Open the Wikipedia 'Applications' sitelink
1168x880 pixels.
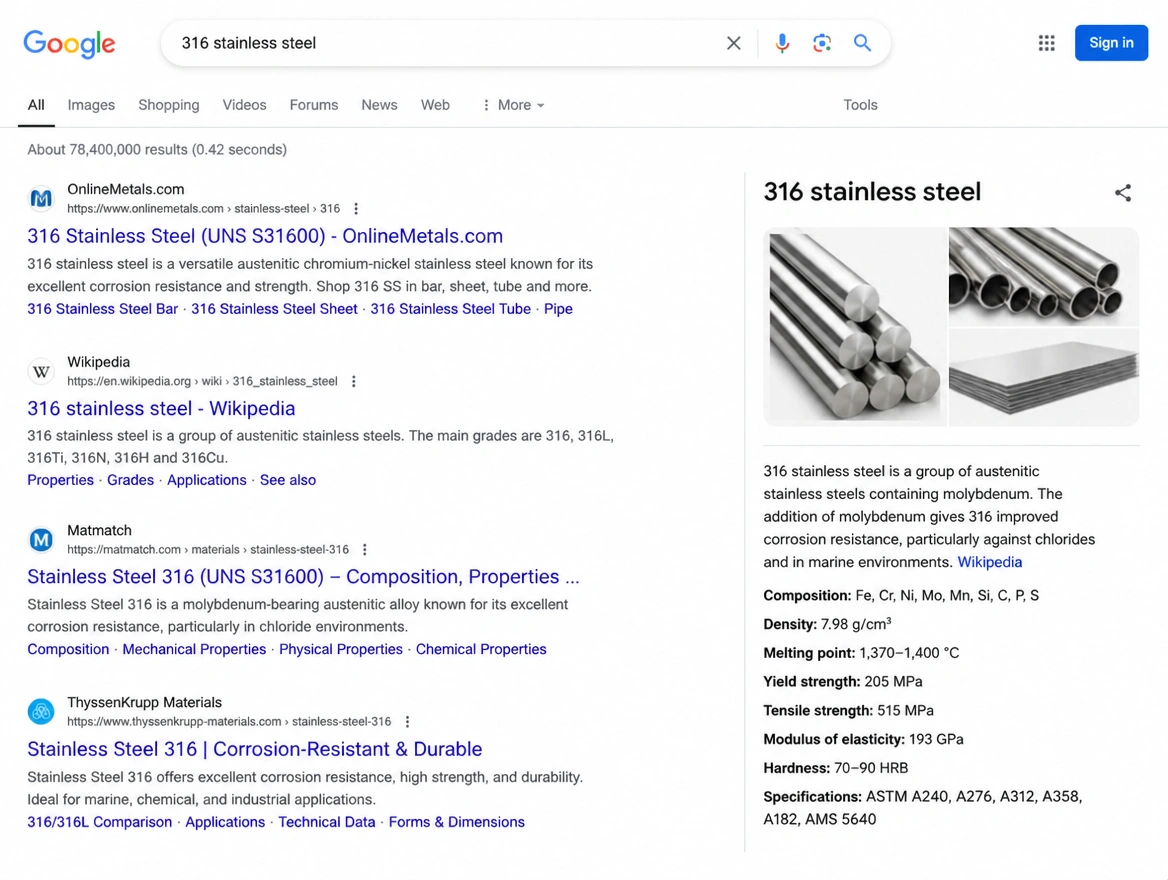[x=206, y=480]
